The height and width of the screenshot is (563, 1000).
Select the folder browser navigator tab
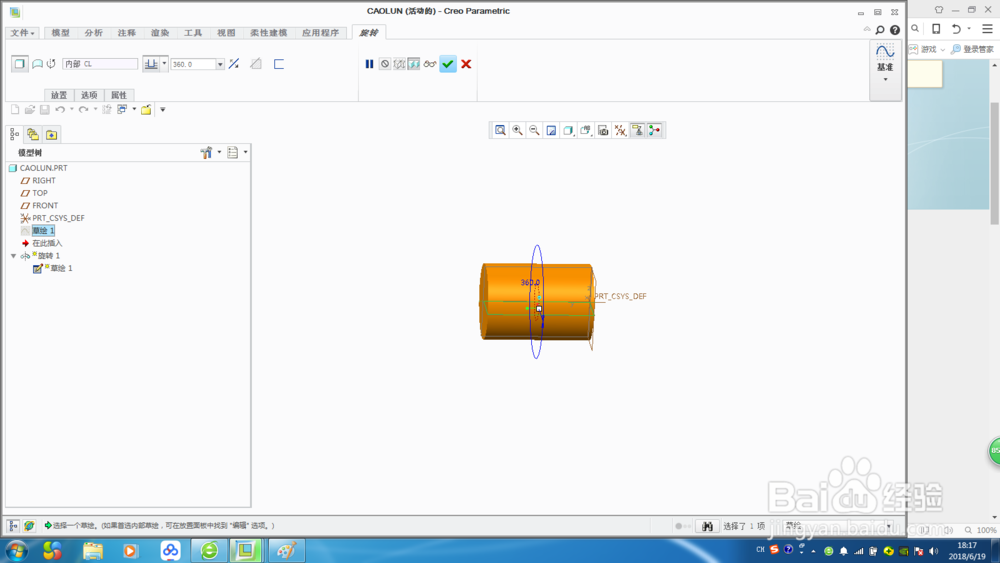(33, 135)
